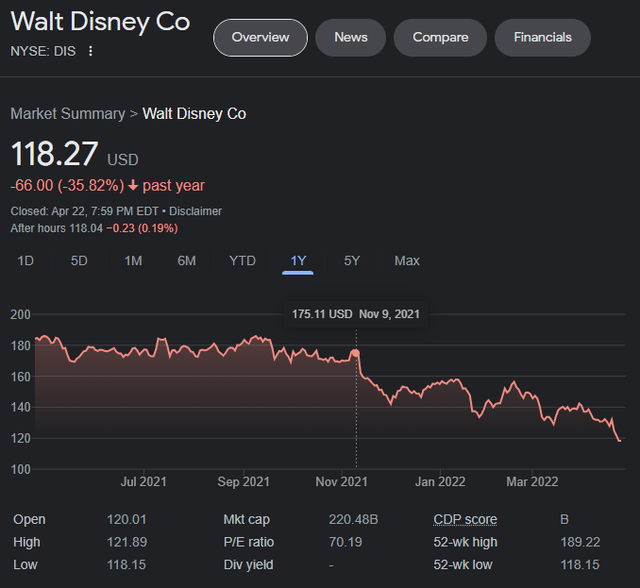Select the 1Y time range
Viewport: 640px width, 588px height.
pos(298,261)
